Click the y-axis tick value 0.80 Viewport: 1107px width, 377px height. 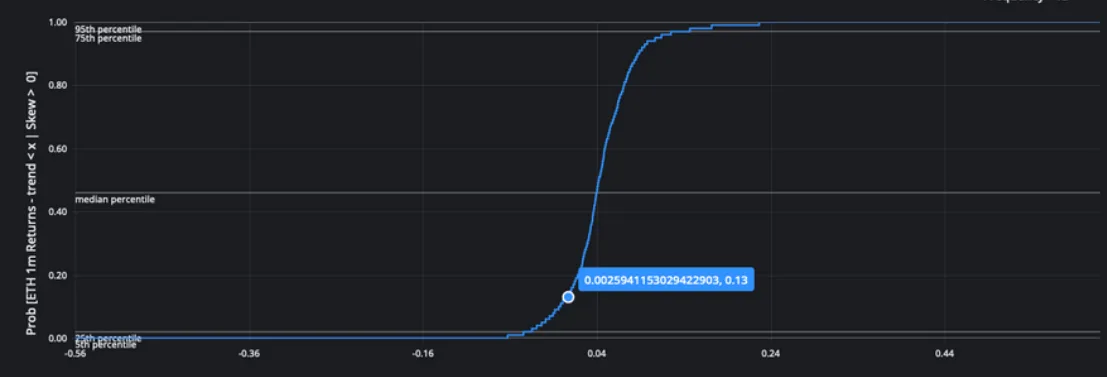pyautogui.click(x=57, y=86)
